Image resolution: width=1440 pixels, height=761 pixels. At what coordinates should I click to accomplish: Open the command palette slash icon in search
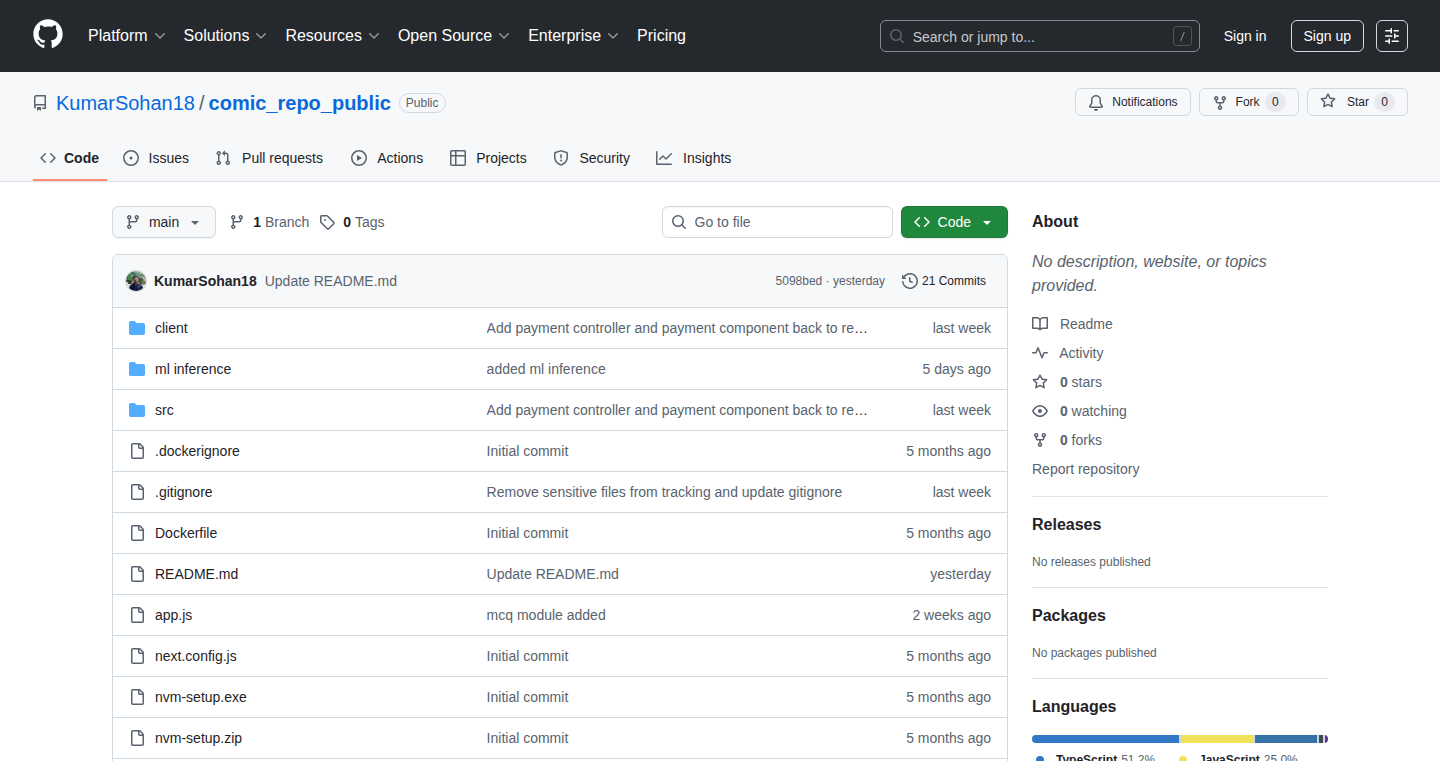[x=1183, y=36]
